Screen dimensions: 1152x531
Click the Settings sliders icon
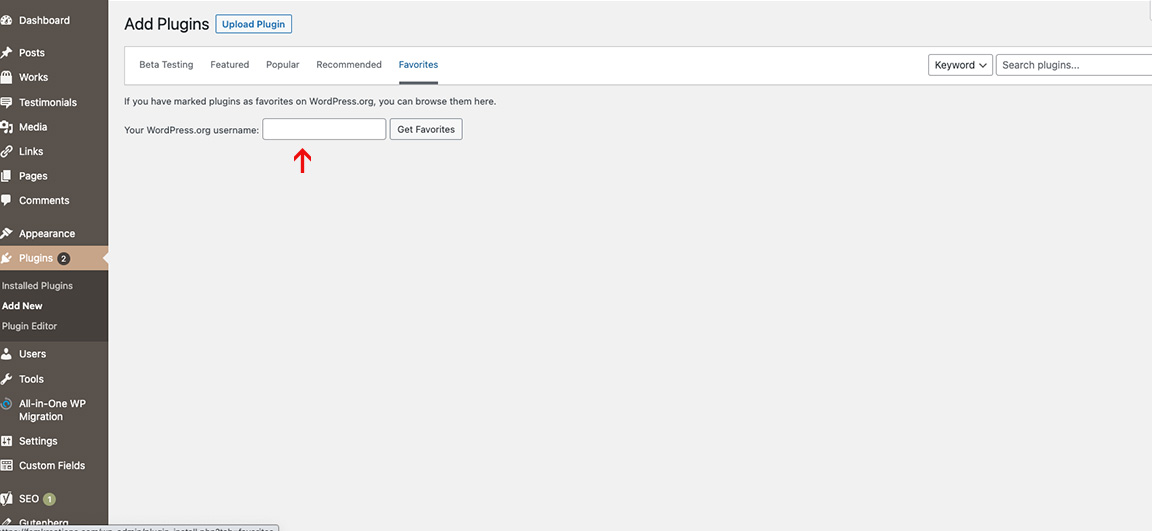click(6, 441)
